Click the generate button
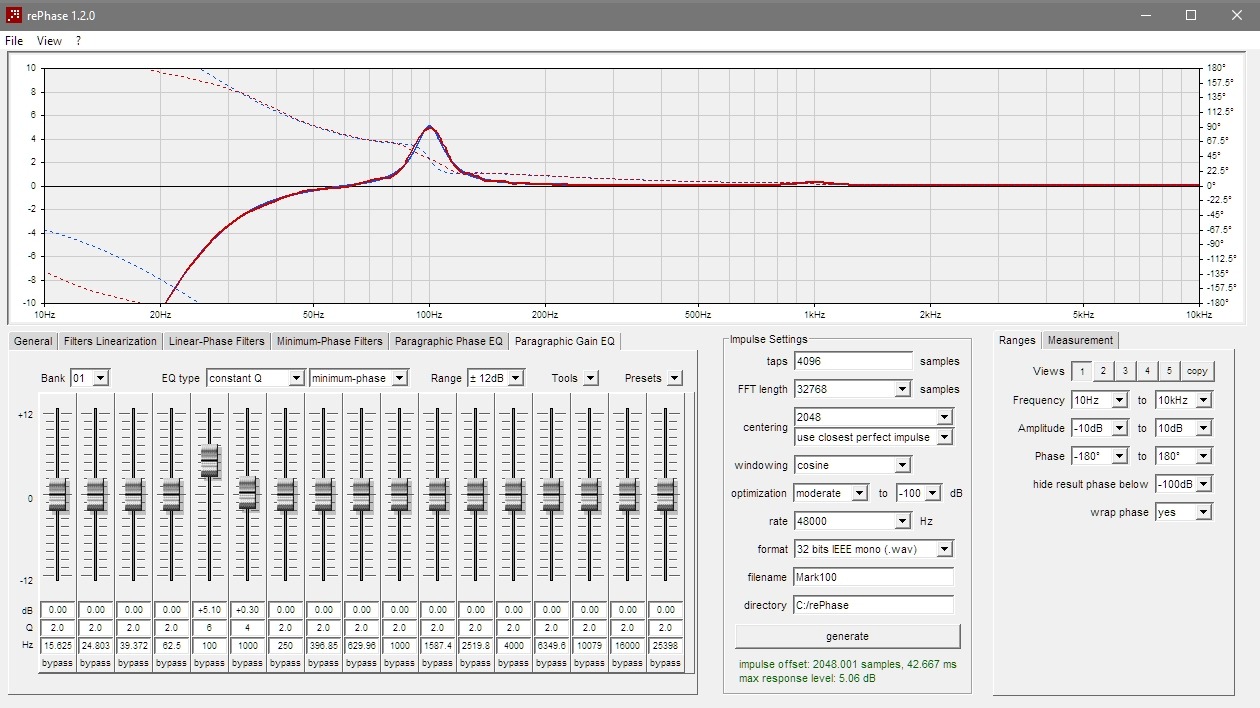The width and height of the screenshot is (1260, 708). click(x=847, y=636)
